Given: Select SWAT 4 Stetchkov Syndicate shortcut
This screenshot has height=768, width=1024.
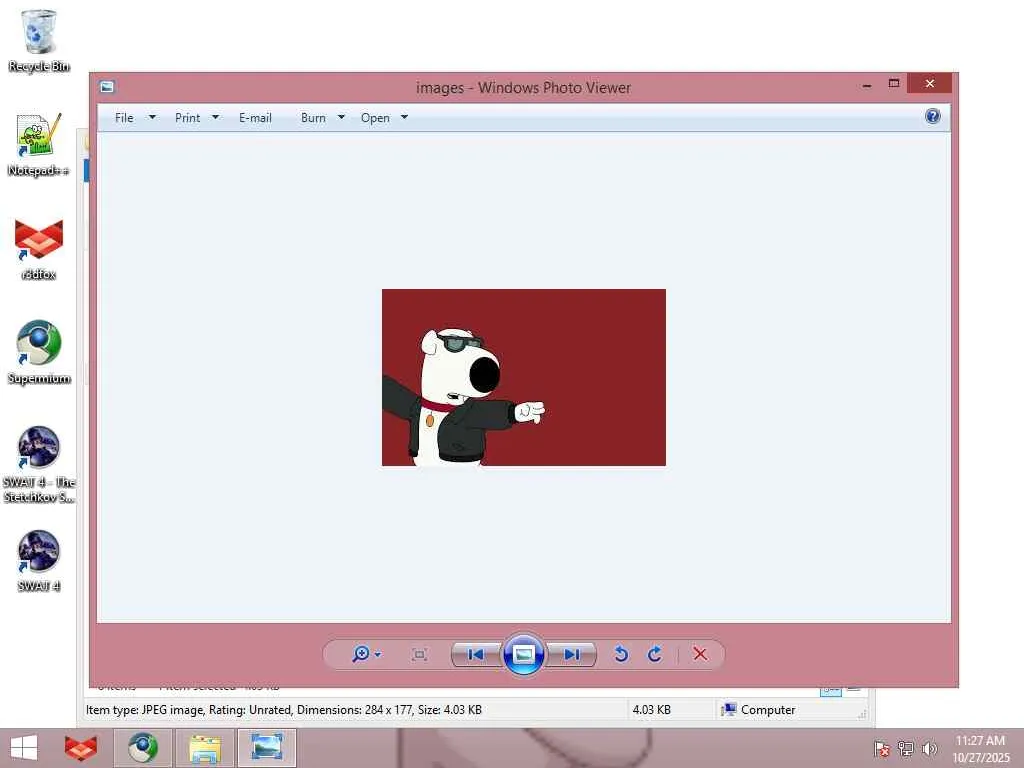Looking at the screenshot, I should (x=39, y=464).
